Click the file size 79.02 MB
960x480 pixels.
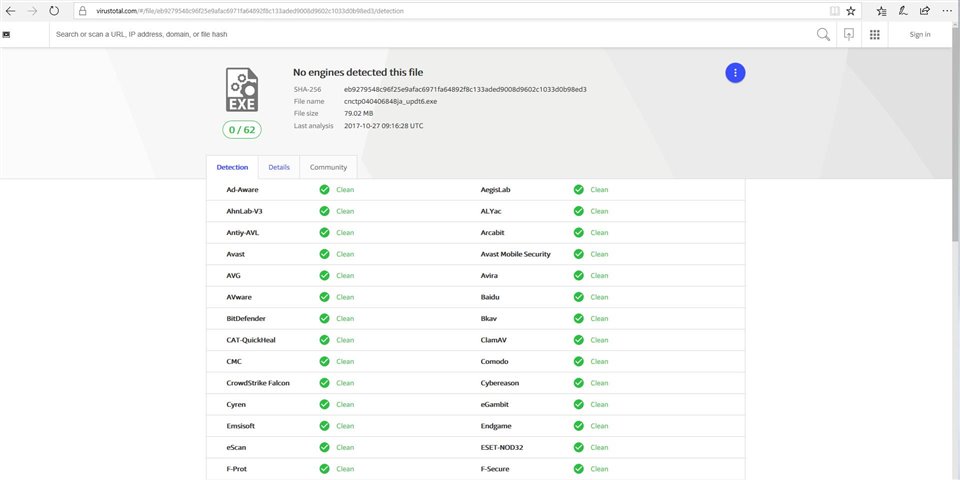click(x=359, y=114)
